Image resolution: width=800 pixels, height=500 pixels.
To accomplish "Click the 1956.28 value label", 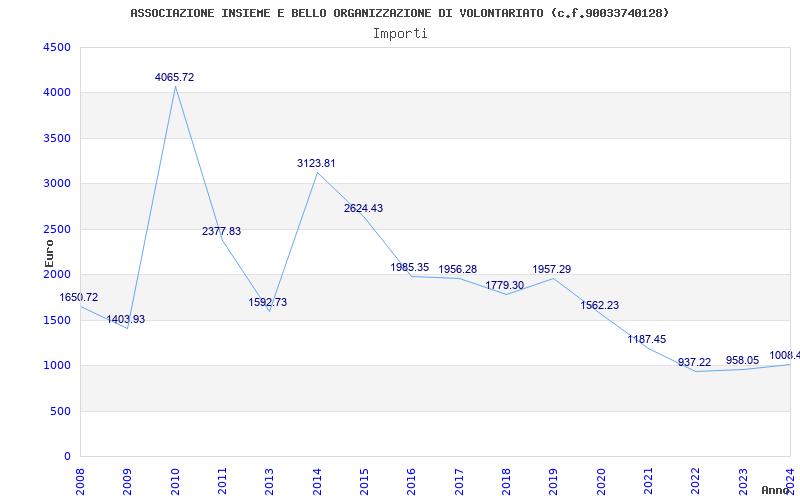I will (458, 269).
